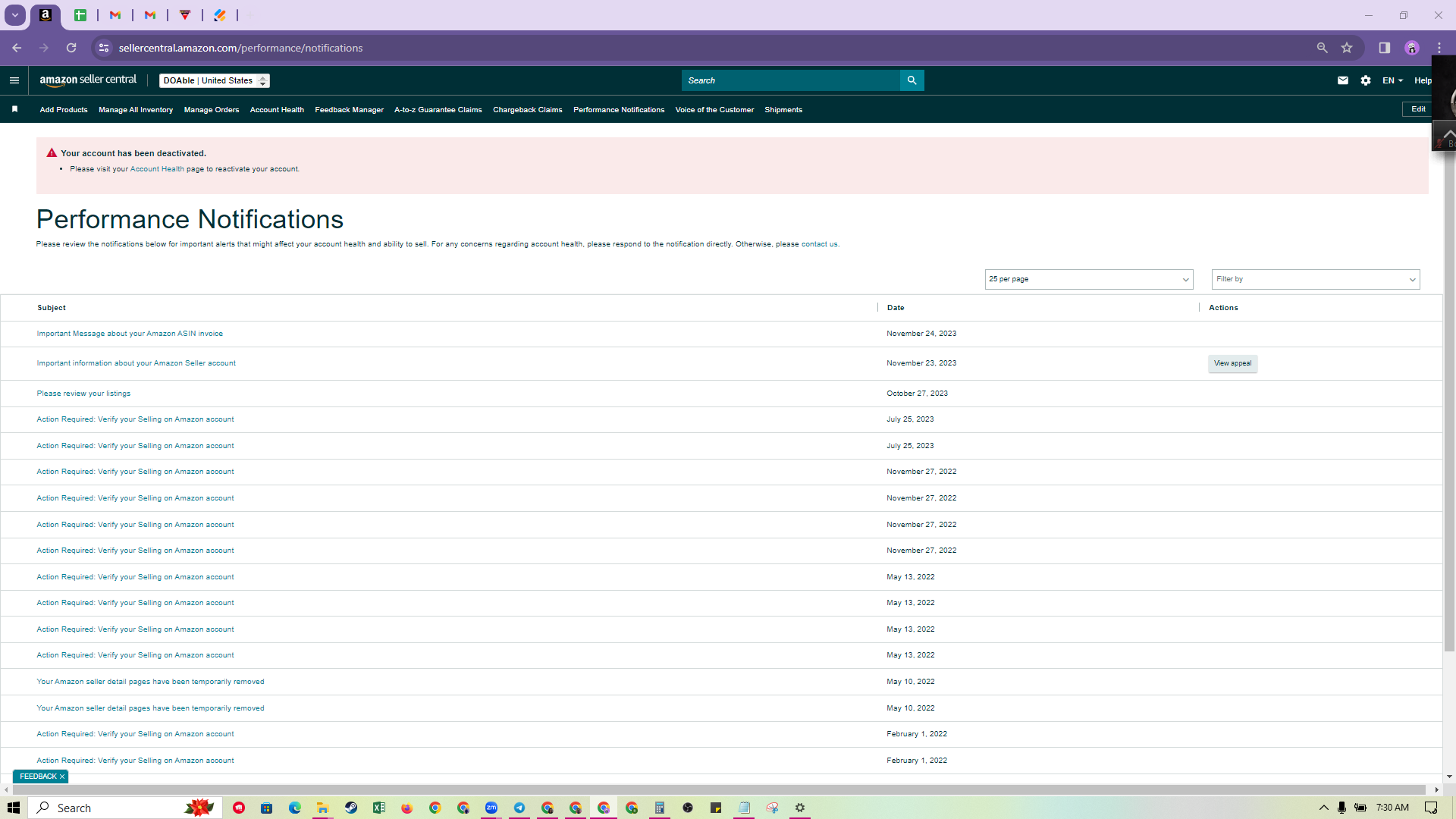The height and width of the screenshot is (819, 1456).
Task: Click the Edit favorites bar button
Action: [1418, 109]
